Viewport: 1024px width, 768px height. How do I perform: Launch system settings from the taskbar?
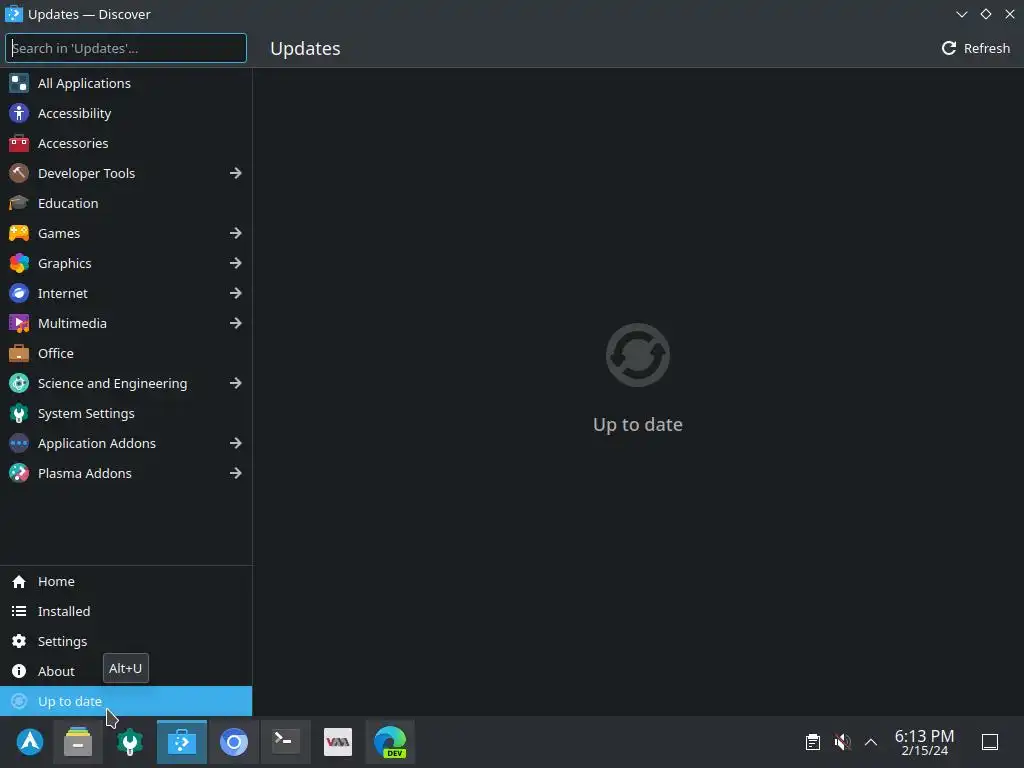(x=130, y=742)
